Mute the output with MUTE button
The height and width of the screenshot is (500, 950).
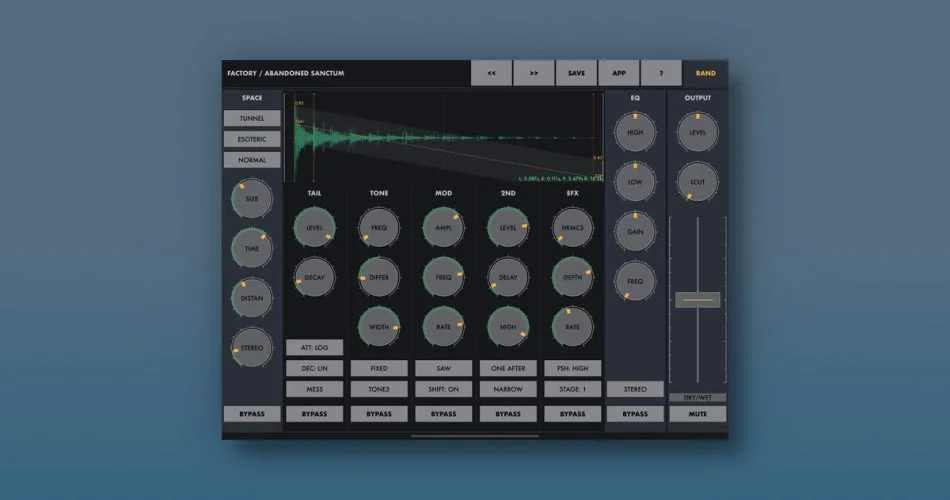(697, 414)
